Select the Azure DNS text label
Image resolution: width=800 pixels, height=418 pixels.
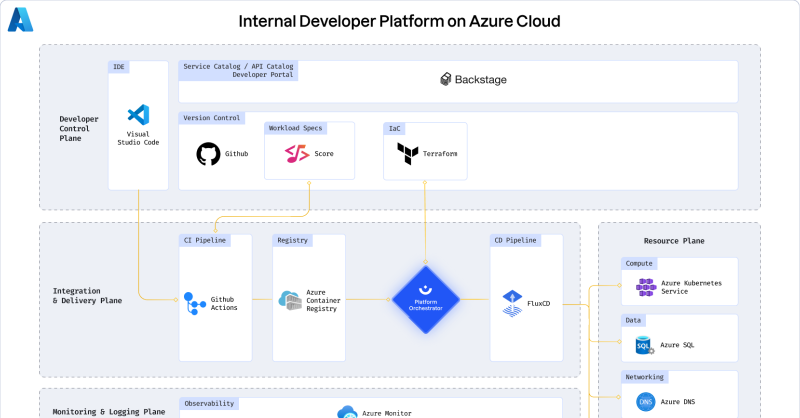678,402
